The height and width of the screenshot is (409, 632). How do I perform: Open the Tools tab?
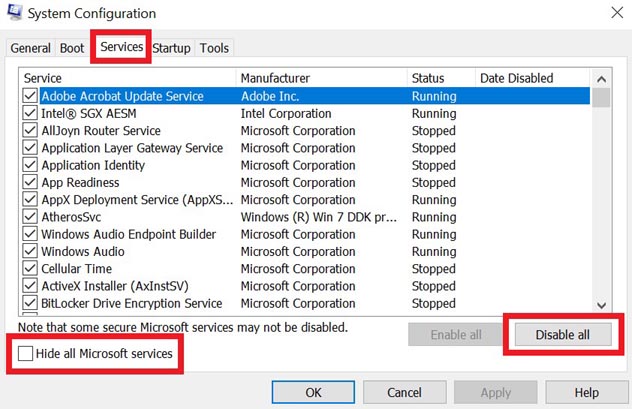click(x=214, y=48)
